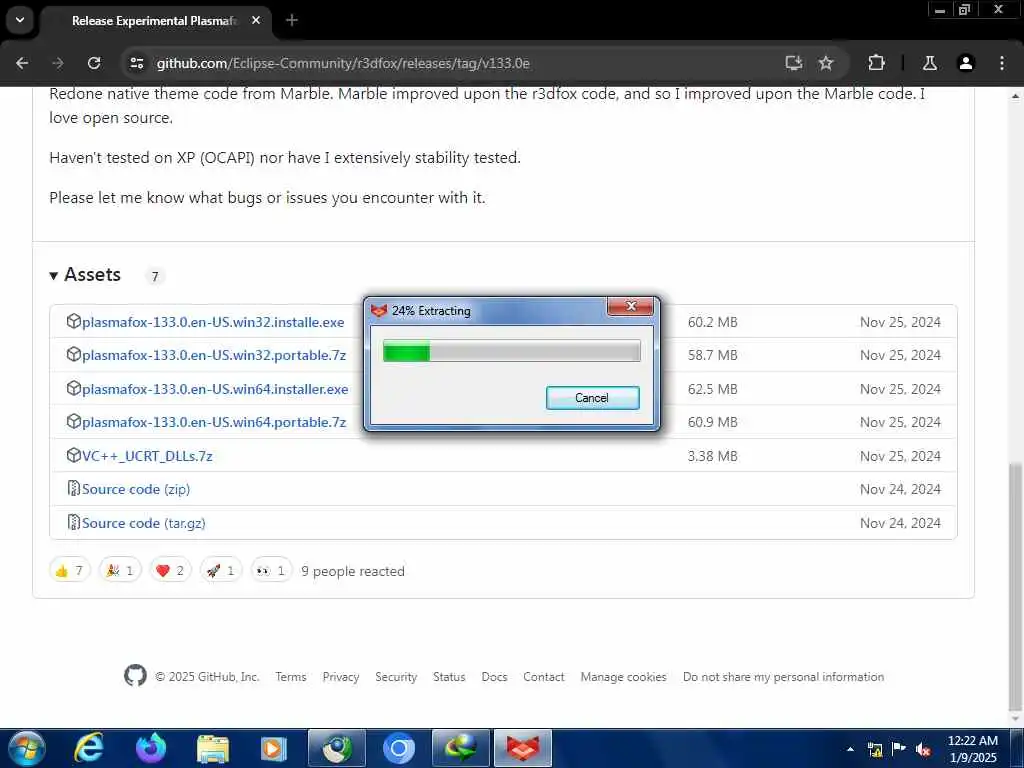Download plasmafox win32 portable.7z
Screen dimensions: 1024x768
(x=214, y=355)
